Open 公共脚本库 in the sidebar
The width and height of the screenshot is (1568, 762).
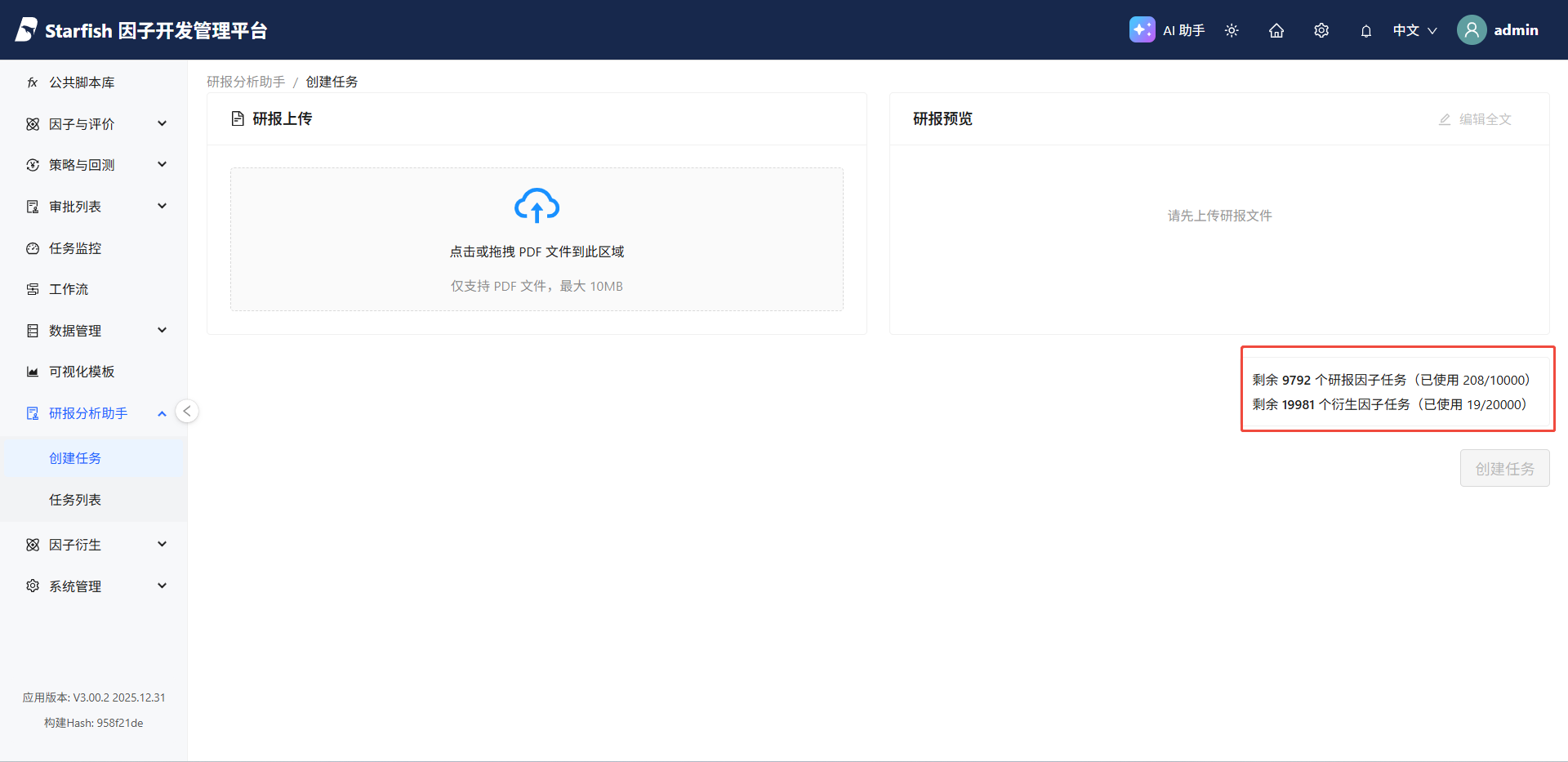82,82
